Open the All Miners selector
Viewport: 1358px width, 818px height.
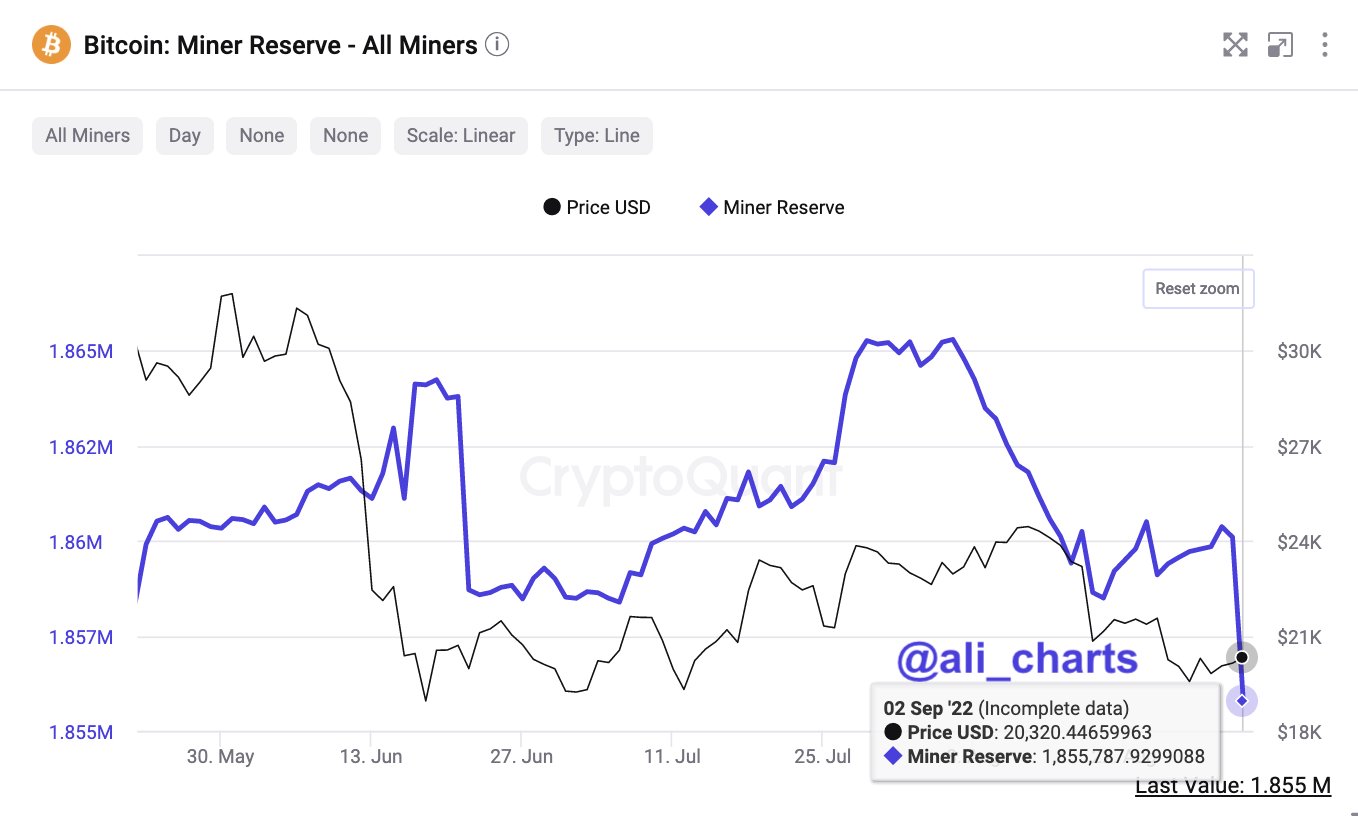(x=88, y=136)
